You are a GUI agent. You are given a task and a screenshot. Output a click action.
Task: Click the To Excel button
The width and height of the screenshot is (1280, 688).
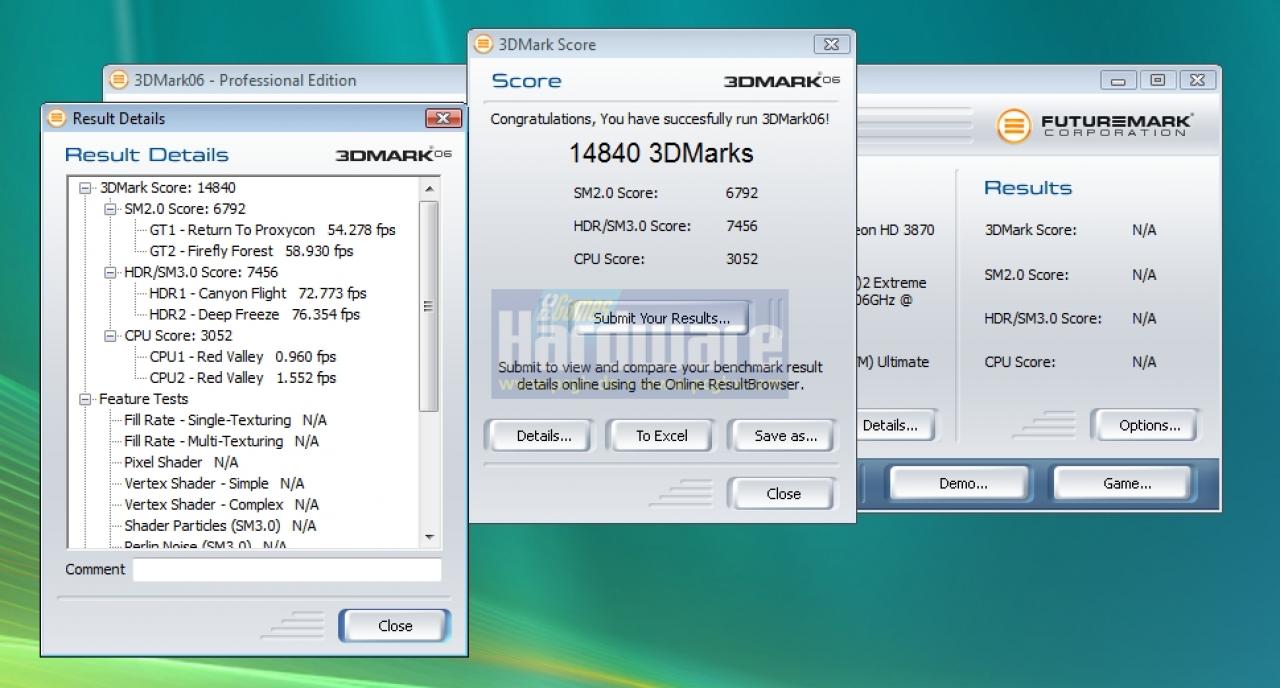(x=662, y=436)
